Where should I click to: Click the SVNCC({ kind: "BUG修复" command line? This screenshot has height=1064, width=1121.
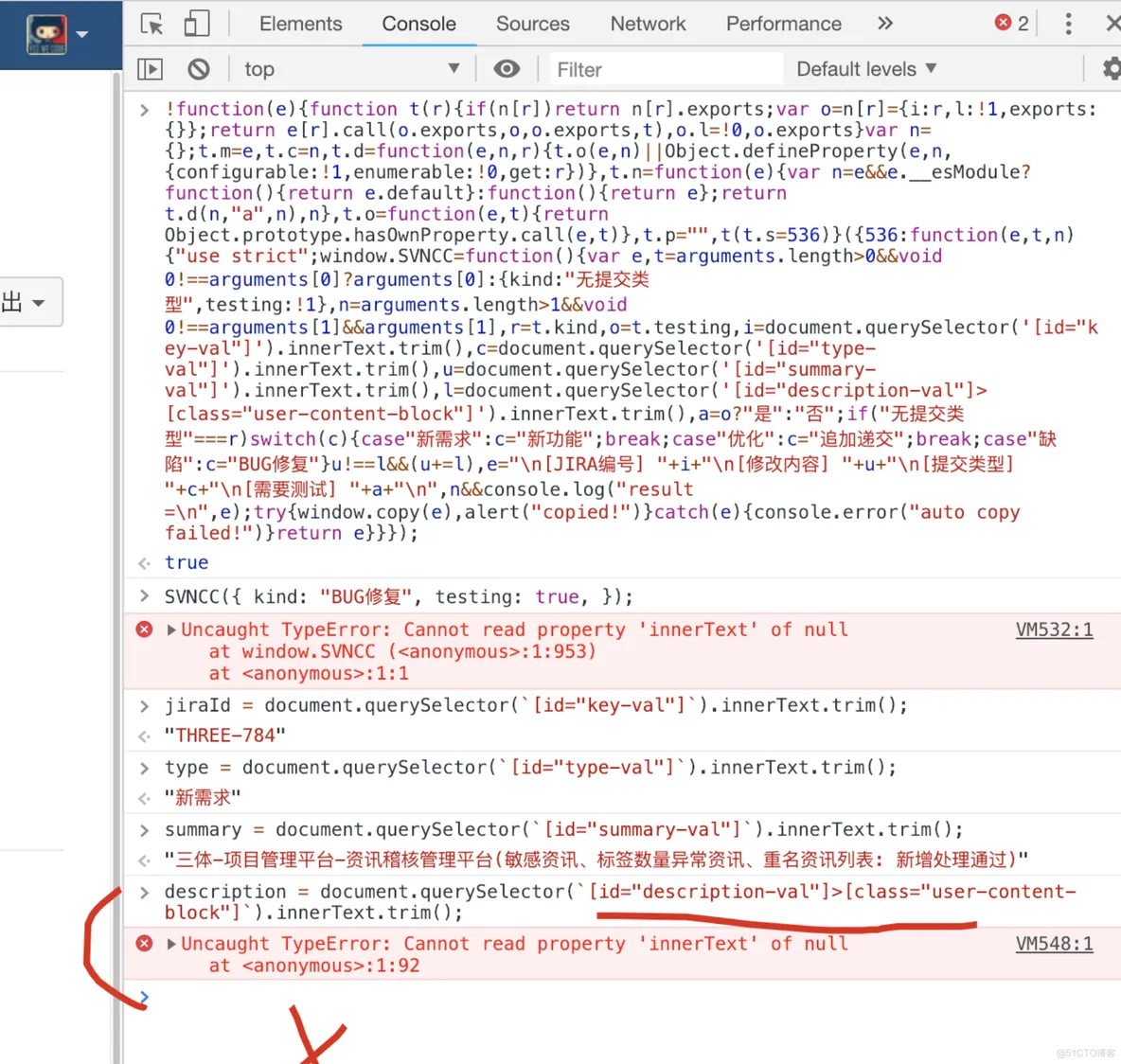[x=399, y=596]
